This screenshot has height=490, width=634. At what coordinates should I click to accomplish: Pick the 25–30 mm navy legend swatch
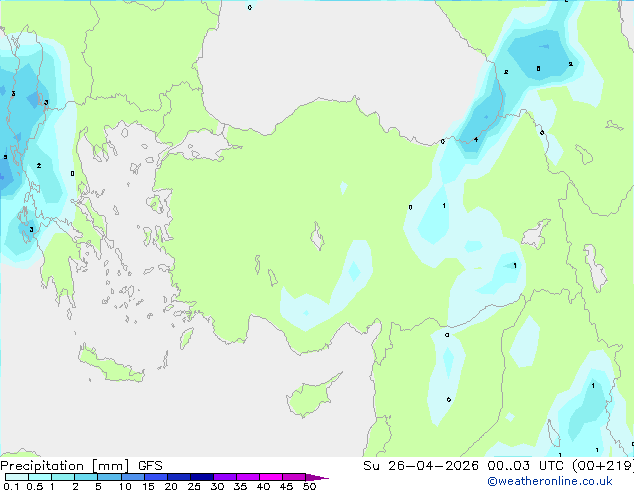coord(202,477)
